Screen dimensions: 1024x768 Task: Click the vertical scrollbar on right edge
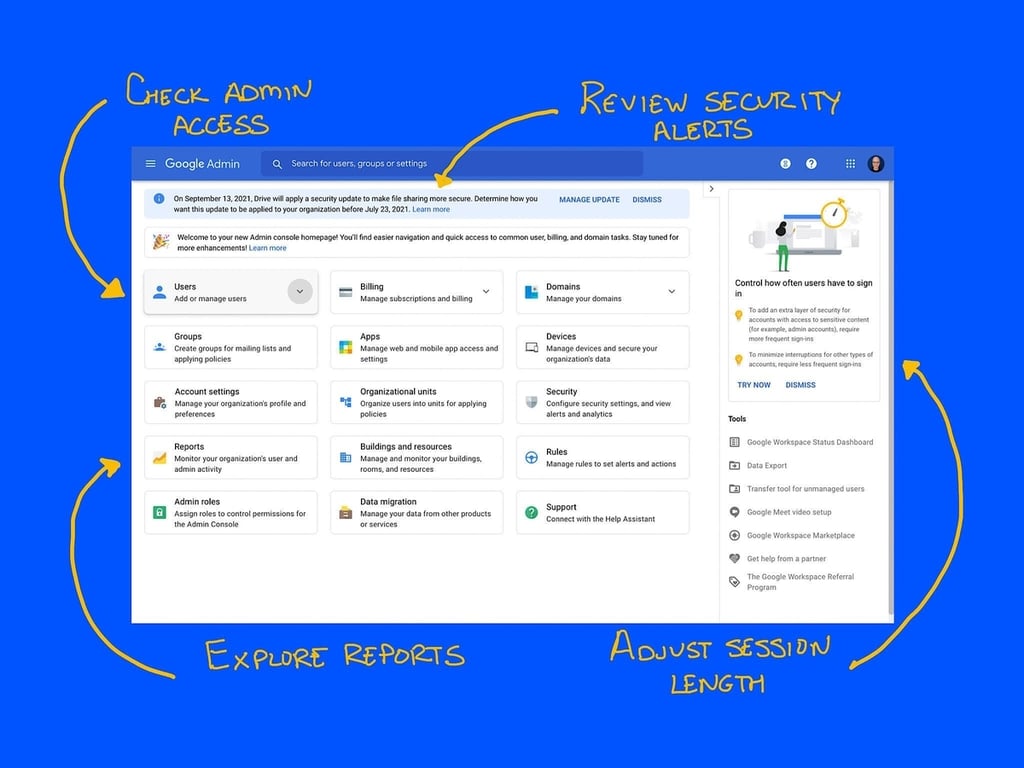click(891, 398)
